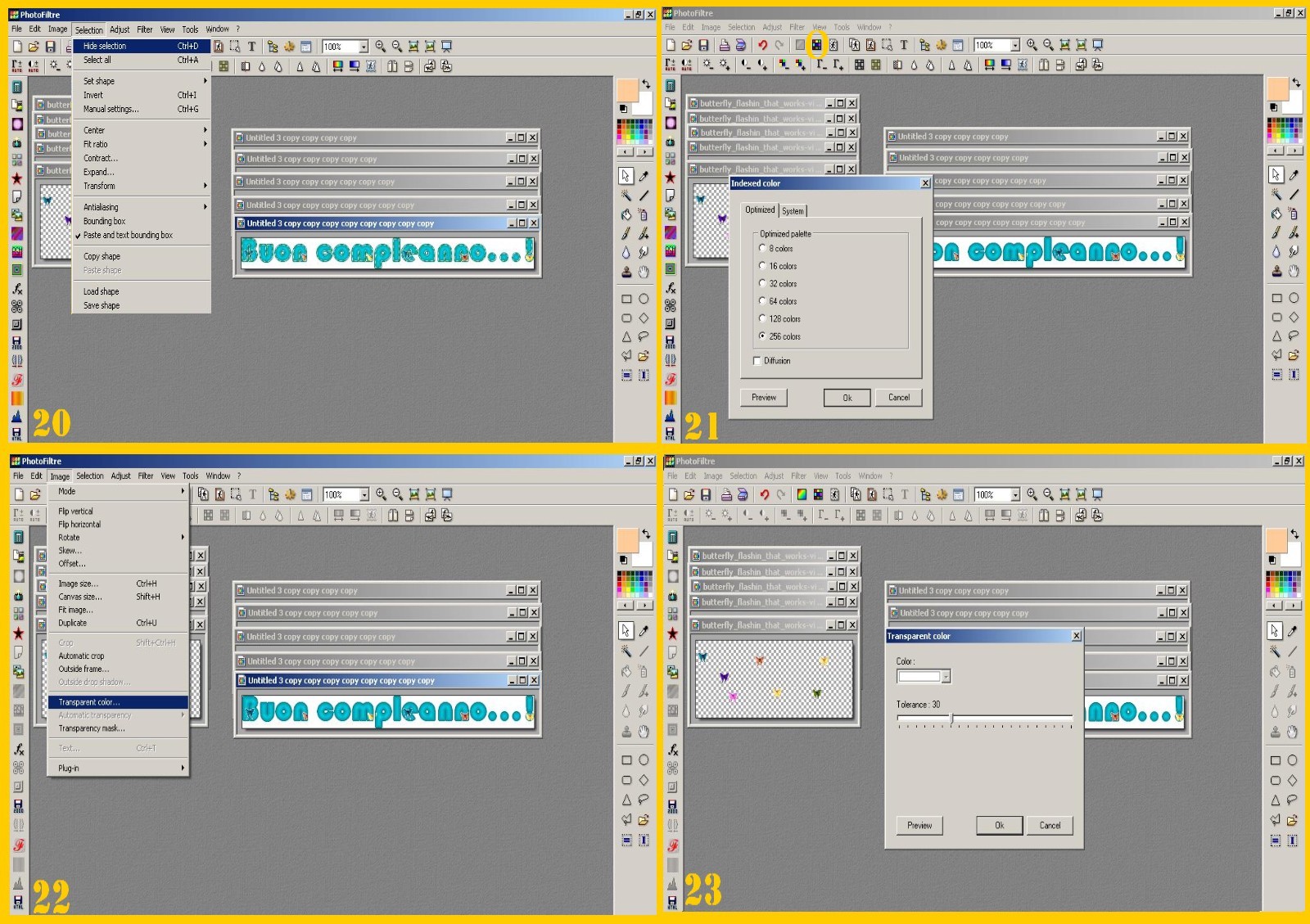1310x924 pixels.
Task: Select the 8 colors radio button
Action: click(x=762, y=248)
